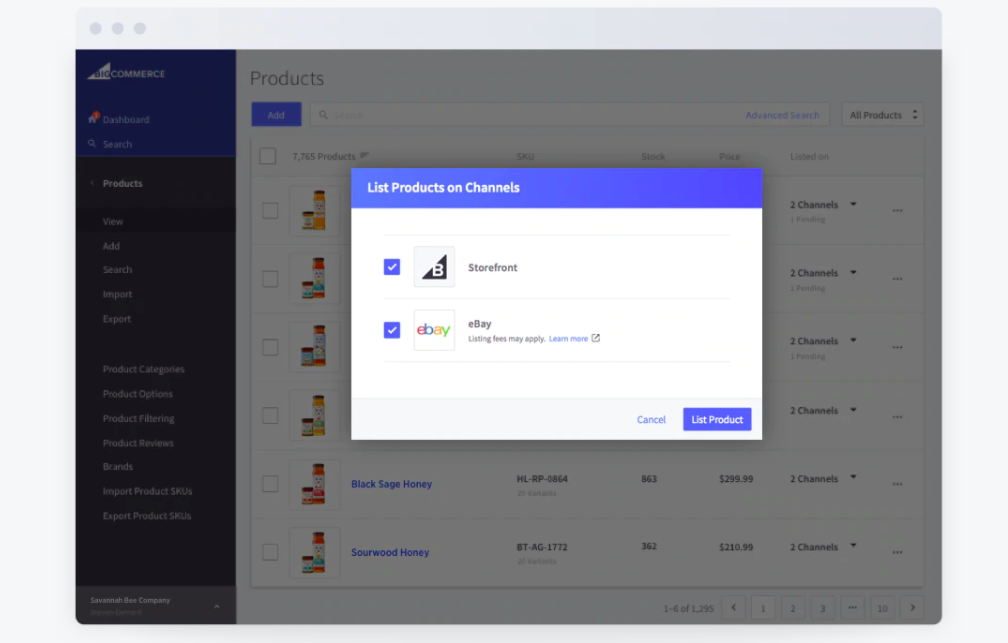Click the search field magnifier icon
Screen dimensions: 1008x643
point(323,114)
